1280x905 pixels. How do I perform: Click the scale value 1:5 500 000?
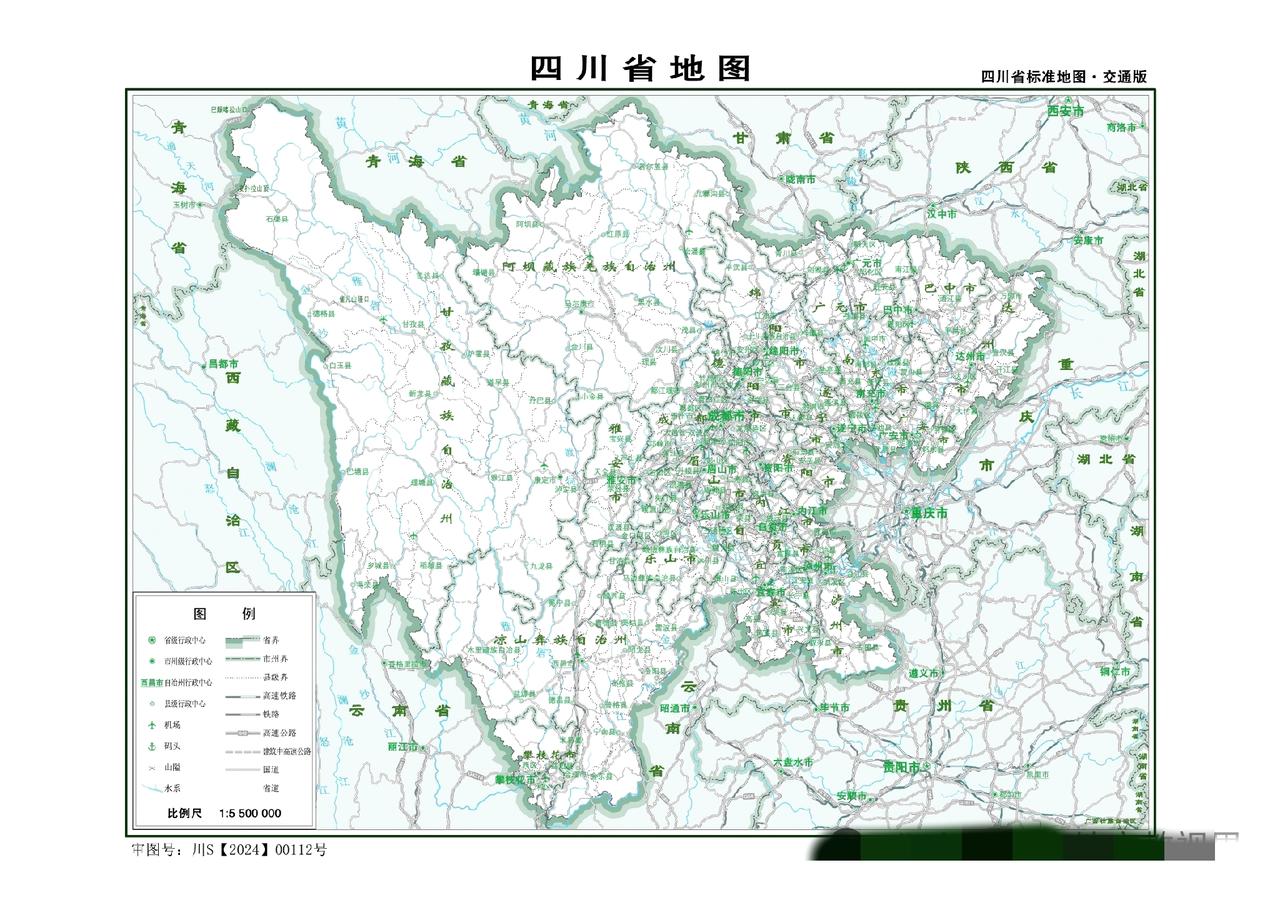(250, 813)
